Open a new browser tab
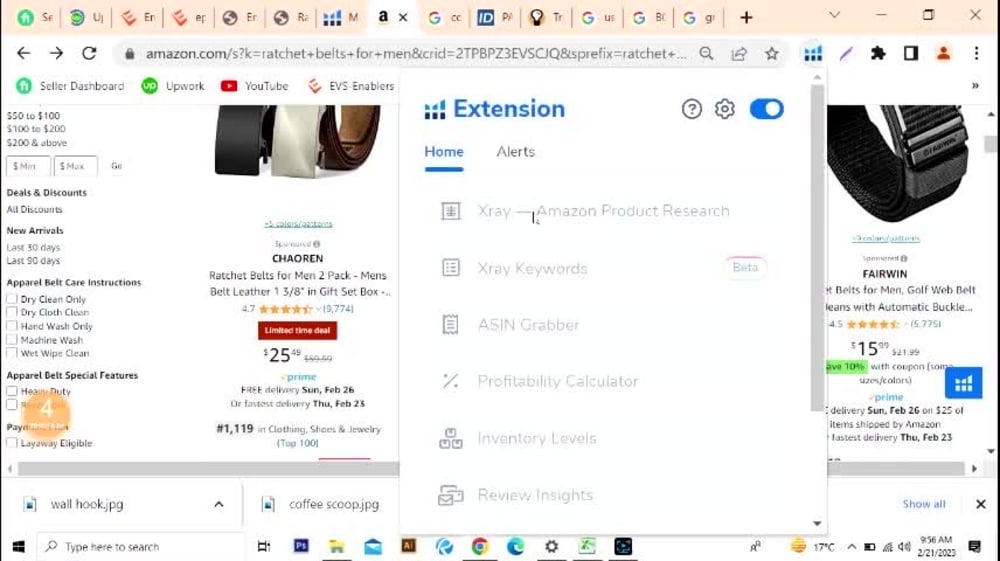 746,17
